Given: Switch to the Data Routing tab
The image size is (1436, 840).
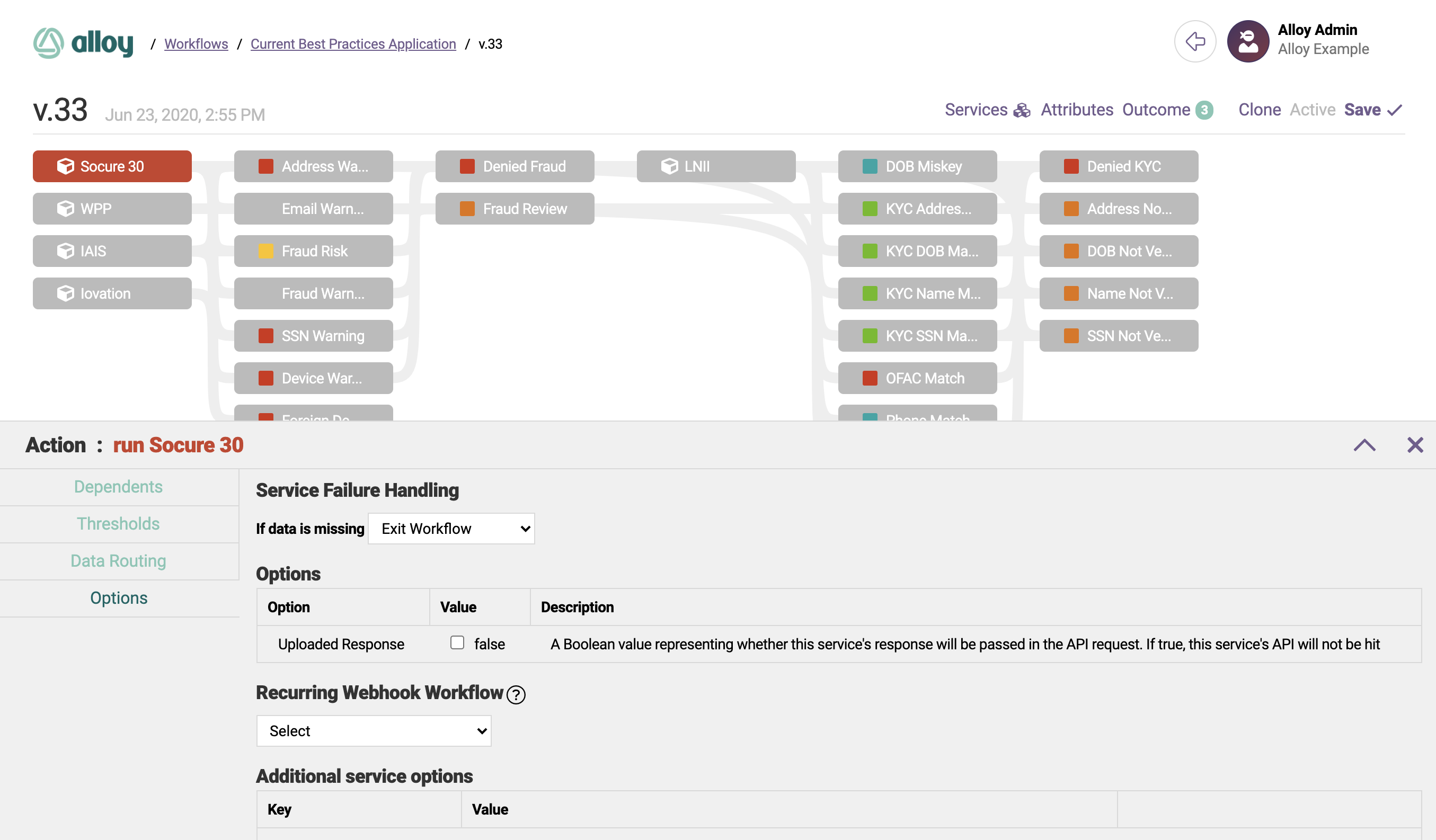Looking at the screenshot, I should (x=119, y=561).
